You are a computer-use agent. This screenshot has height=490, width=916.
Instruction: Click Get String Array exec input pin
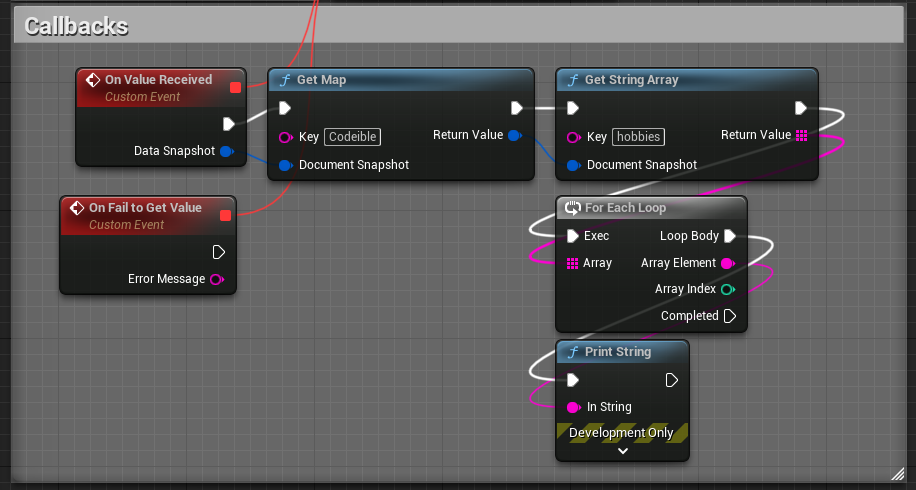(573, 108)
